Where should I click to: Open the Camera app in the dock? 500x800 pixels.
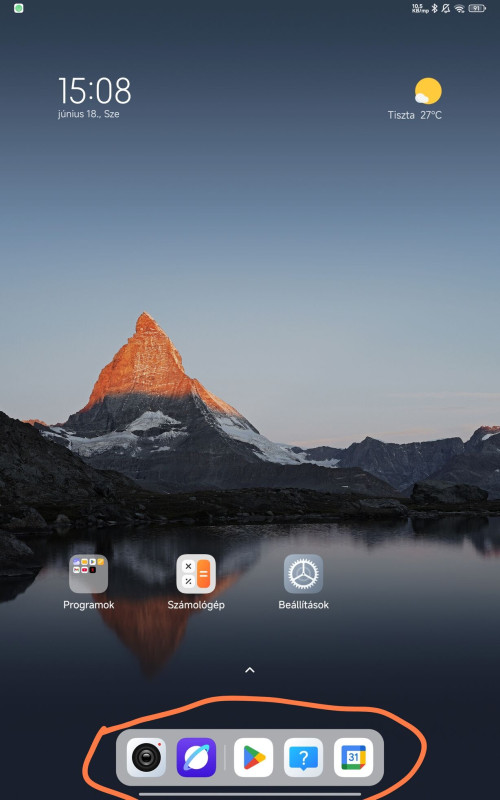click(x=146, y=757)
